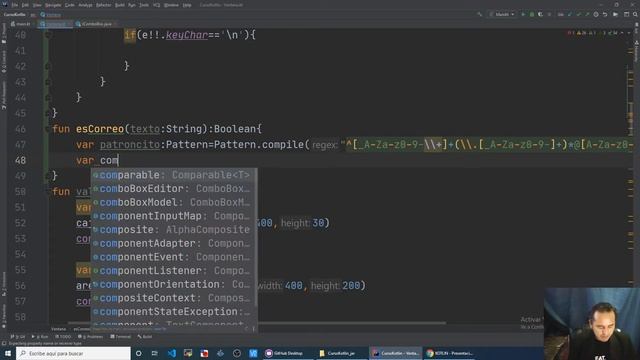This screenshot has height=360, width=640.
Task: Click the first green Git checkmark icon
Action: (x=578, y=14)
